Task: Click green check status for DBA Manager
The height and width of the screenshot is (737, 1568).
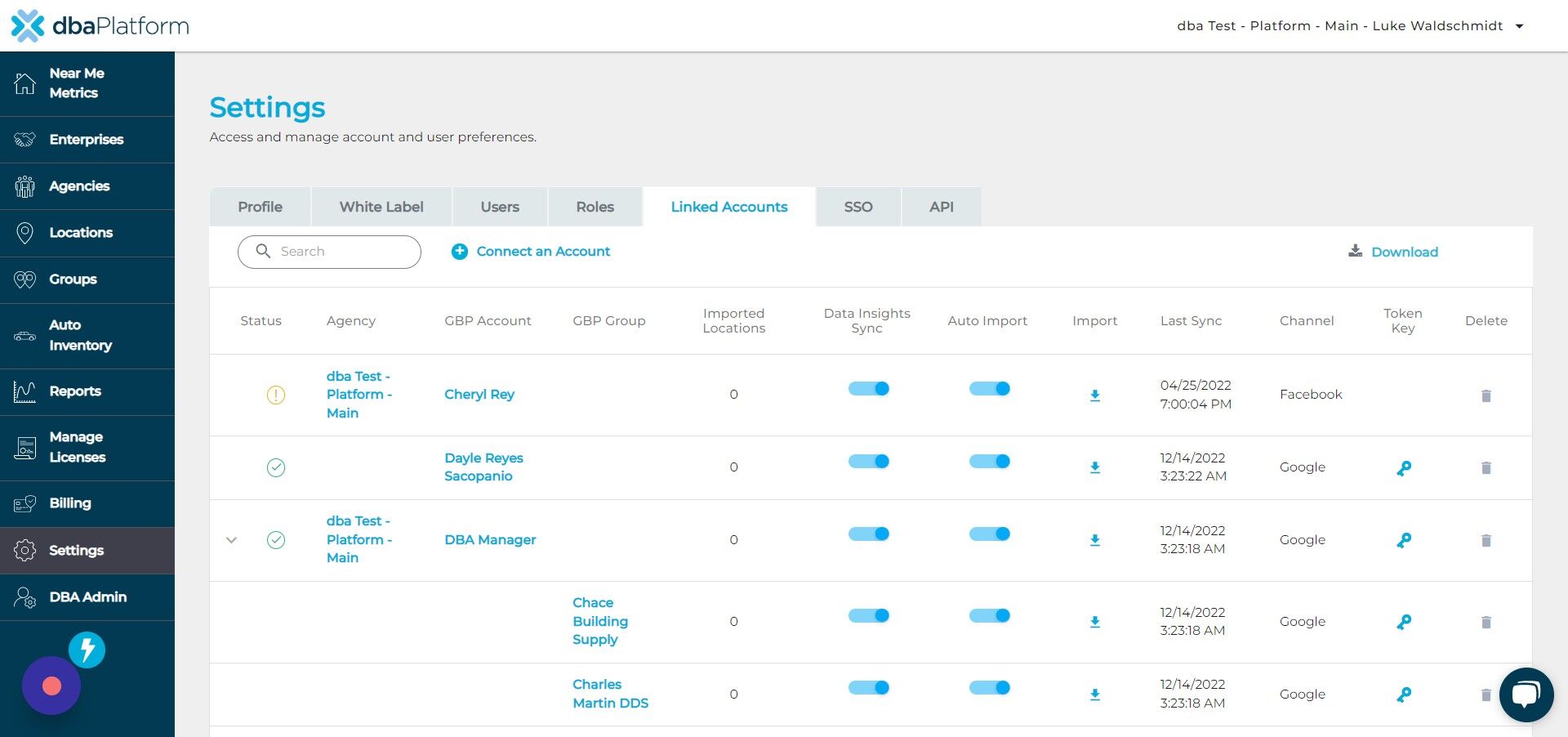Action: point(276,540)
